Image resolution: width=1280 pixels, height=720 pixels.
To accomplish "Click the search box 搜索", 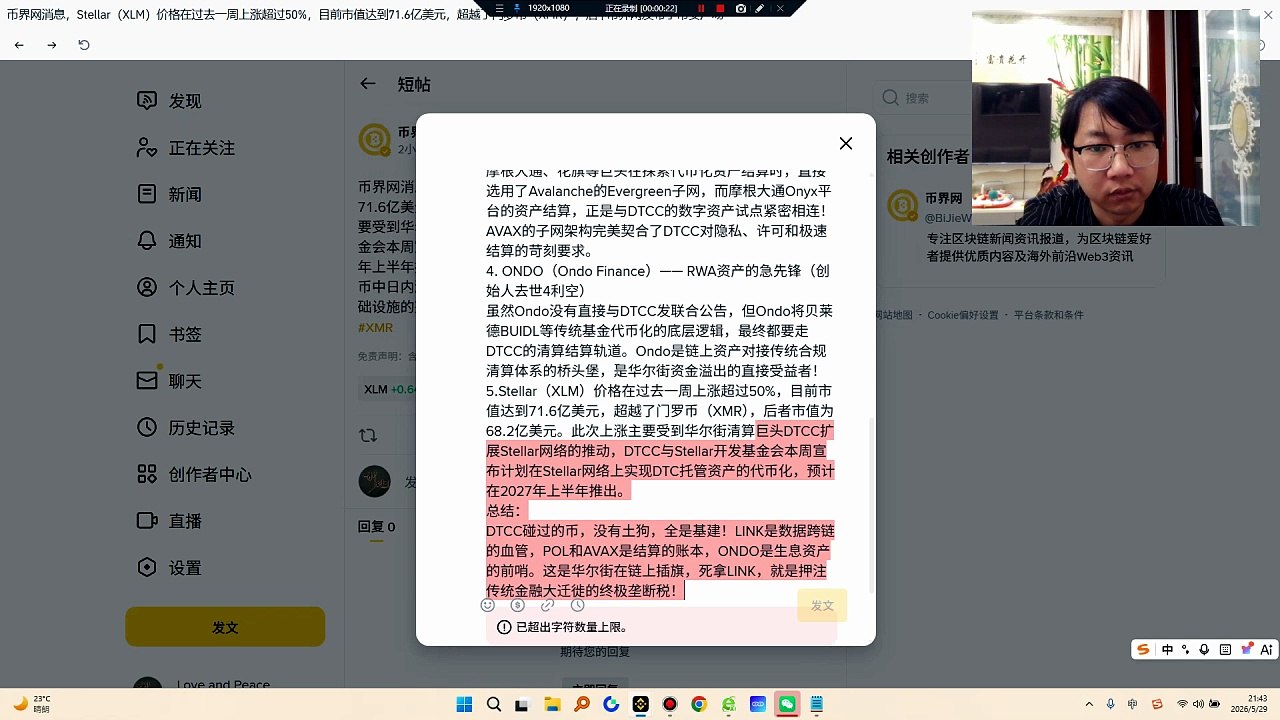I will point(925,98).
